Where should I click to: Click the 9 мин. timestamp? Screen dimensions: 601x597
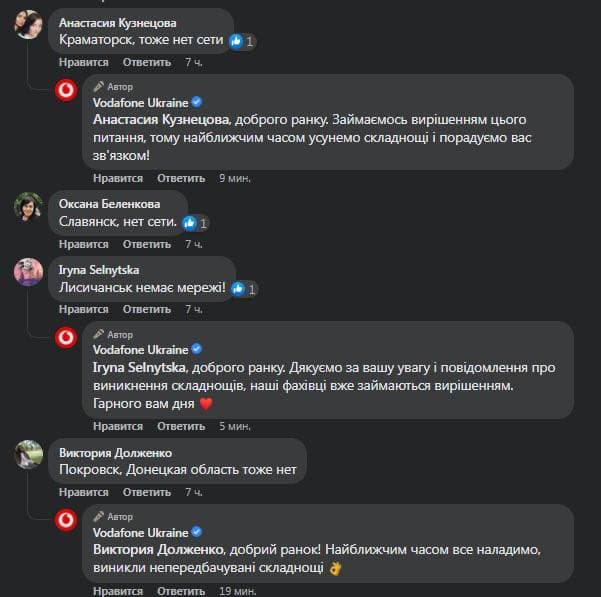coord(235,178)
